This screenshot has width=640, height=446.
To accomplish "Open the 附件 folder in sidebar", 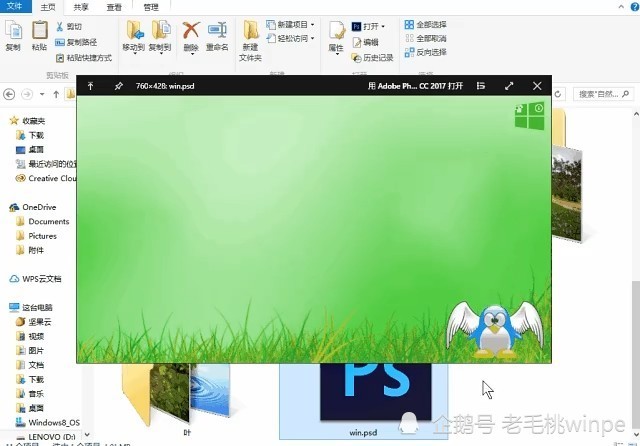I will tap(30, 250).
